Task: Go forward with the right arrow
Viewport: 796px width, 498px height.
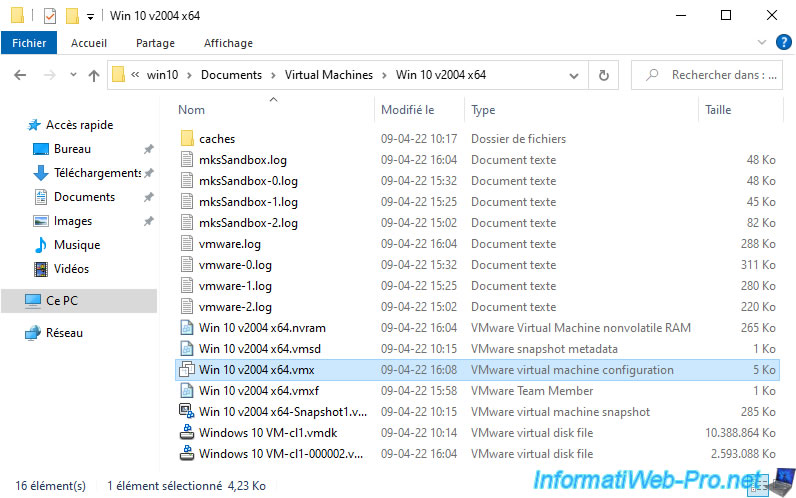Action: coord(49,75)
